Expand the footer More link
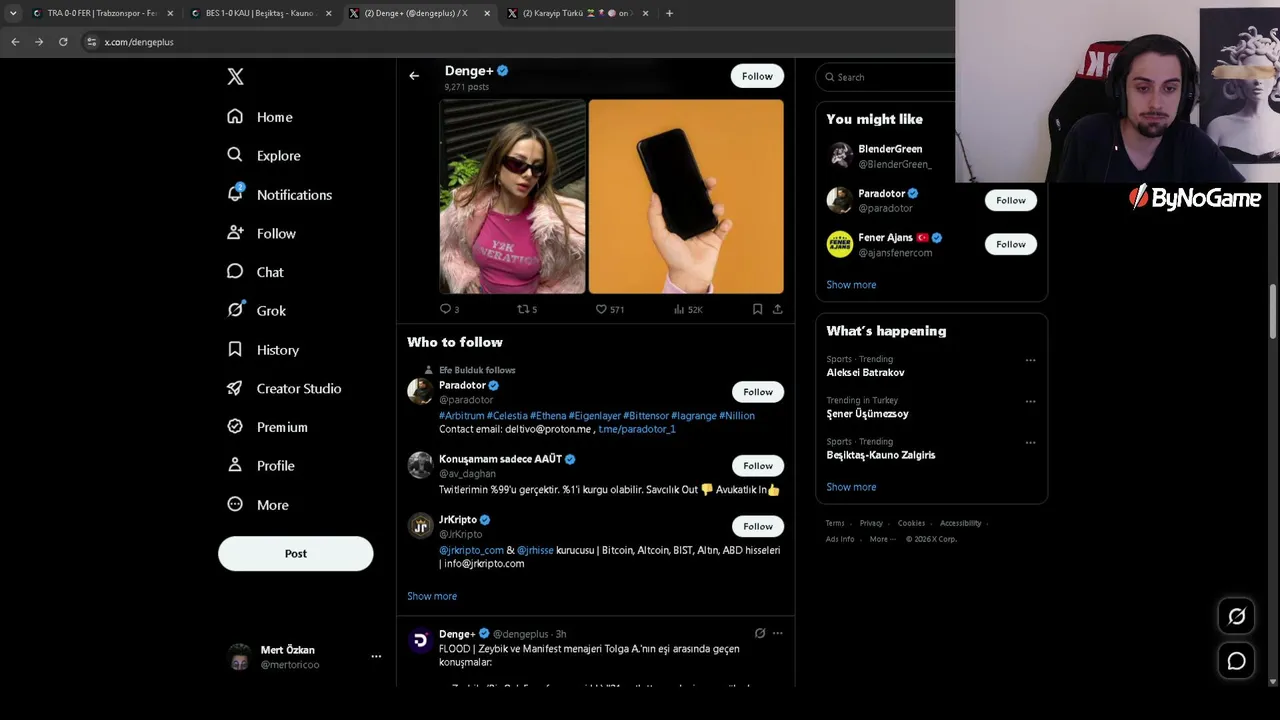This screenshot has width=1280, height=720. pos(881,539)
